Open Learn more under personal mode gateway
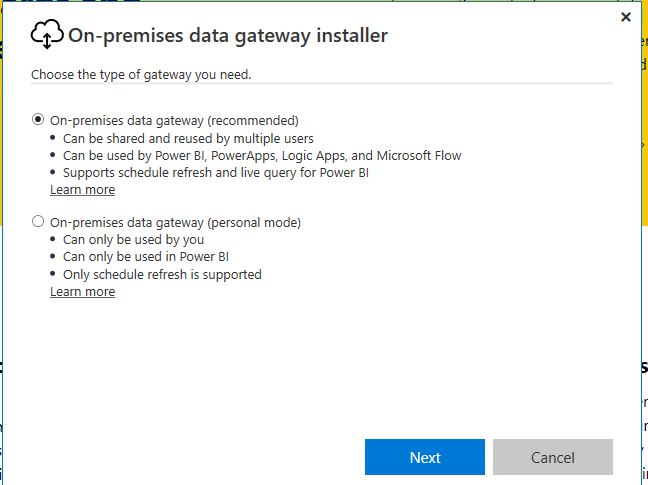The height and width of the screenshot is (485, 648). click(82, 292)
